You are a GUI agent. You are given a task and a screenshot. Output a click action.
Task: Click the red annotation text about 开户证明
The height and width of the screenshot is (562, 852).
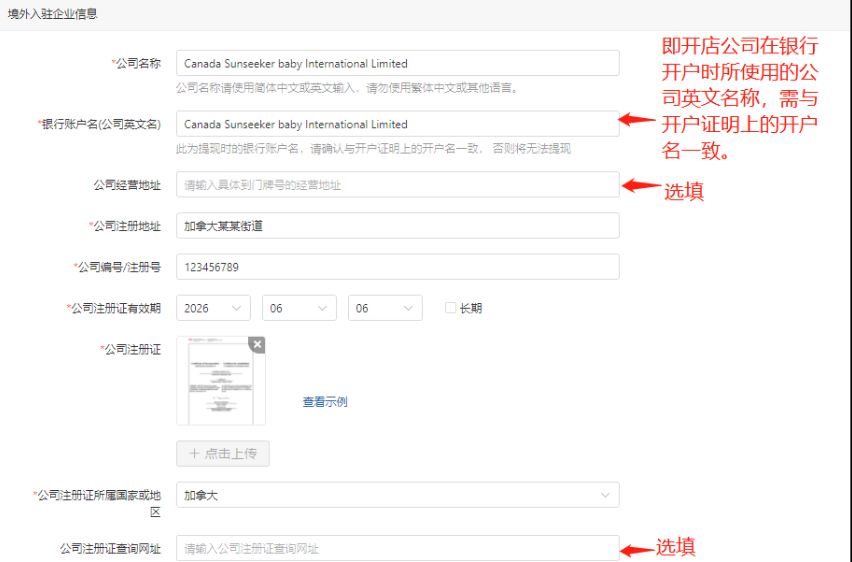[740, 100]
